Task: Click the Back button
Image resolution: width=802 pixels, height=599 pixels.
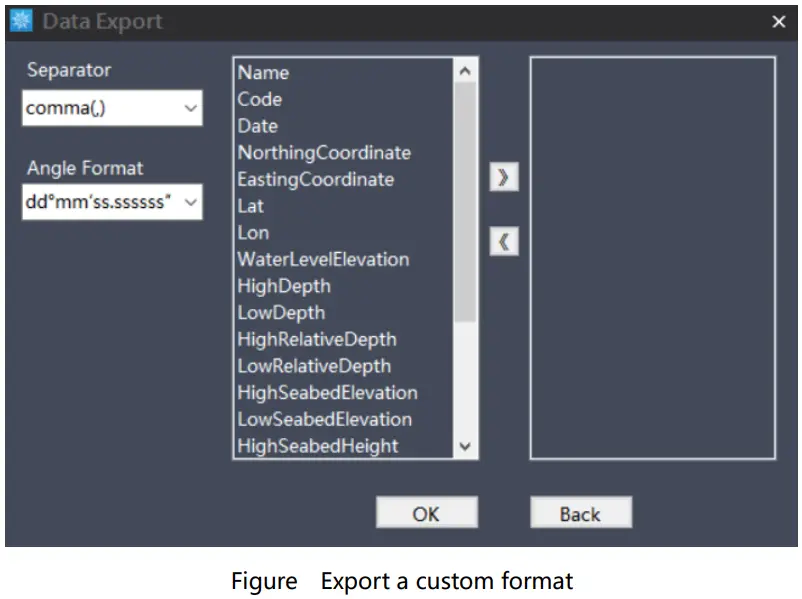Action: click(581, 513)
